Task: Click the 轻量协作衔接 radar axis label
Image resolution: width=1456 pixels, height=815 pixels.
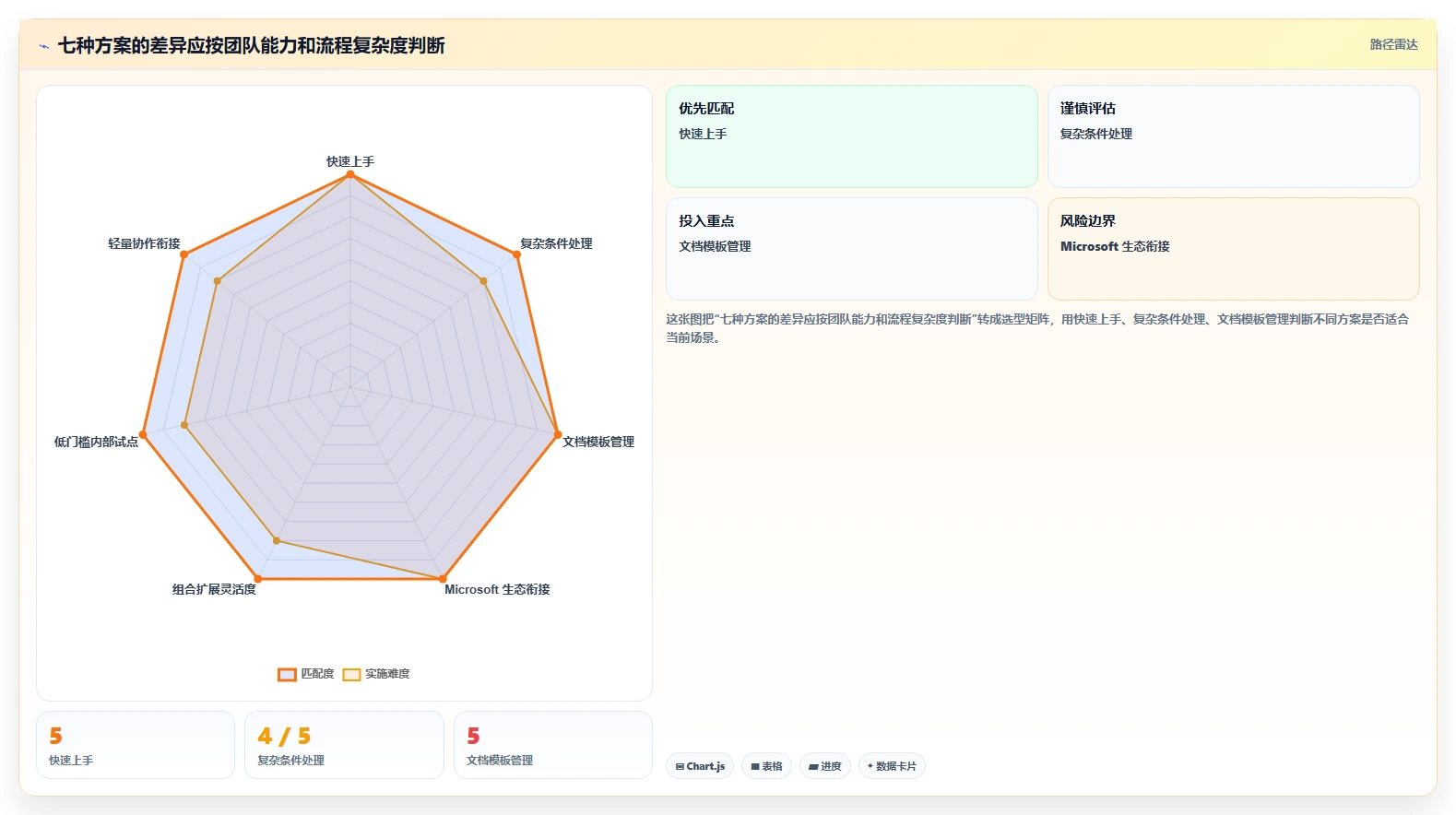Action: click(144, 243)
